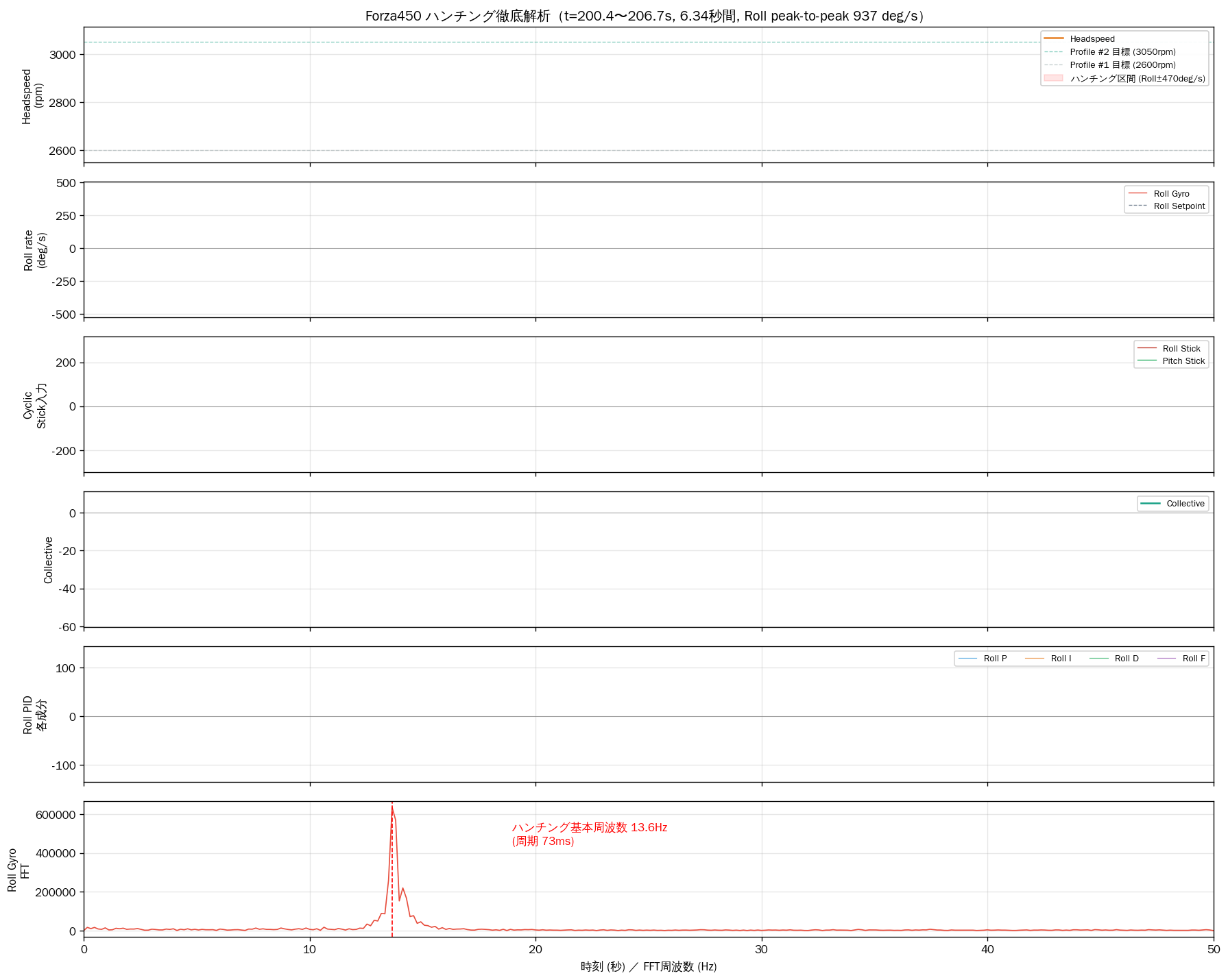Click the 100 tick on Roll PID axis
The width and height of the screenshot is (1228, 980).
tap(67, 668)
